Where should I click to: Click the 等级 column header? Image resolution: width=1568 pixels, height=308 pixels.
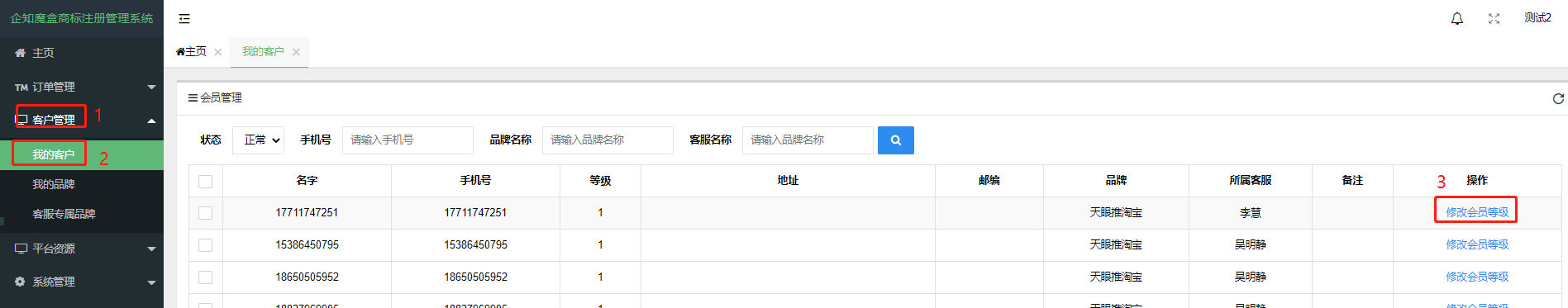pos(600,180)
